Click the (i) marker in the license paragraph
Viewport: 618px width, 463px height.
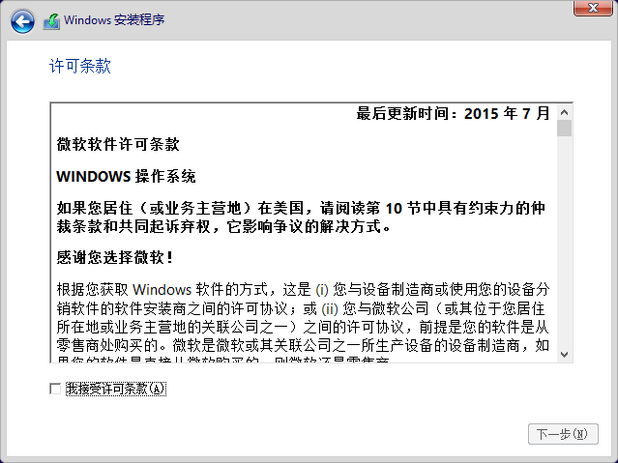322,290
